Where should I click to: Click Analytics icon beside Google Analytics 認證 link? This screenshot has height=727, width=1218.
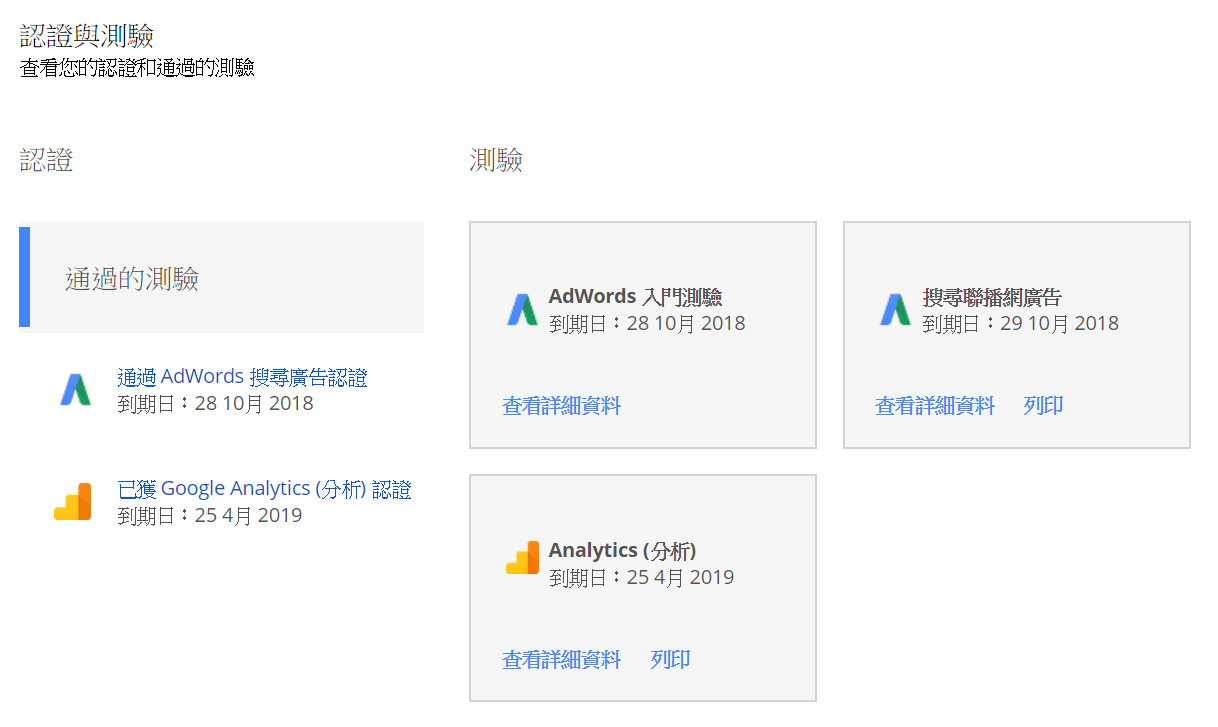click(x=72, y=501)
